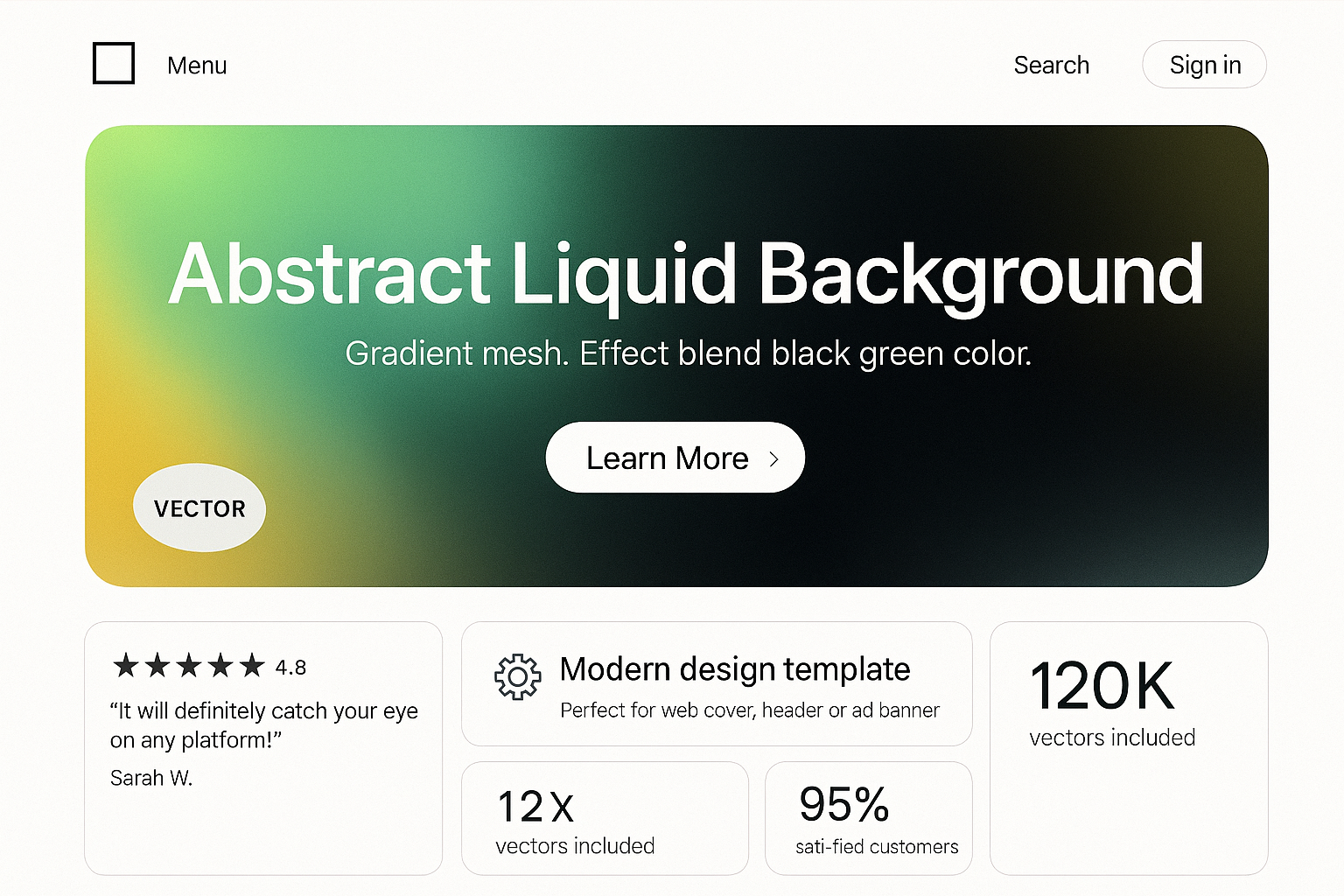Click the 4.8 rating score
The width and height of the screenshot is (1344, 896).
click(x=290, y=668)
